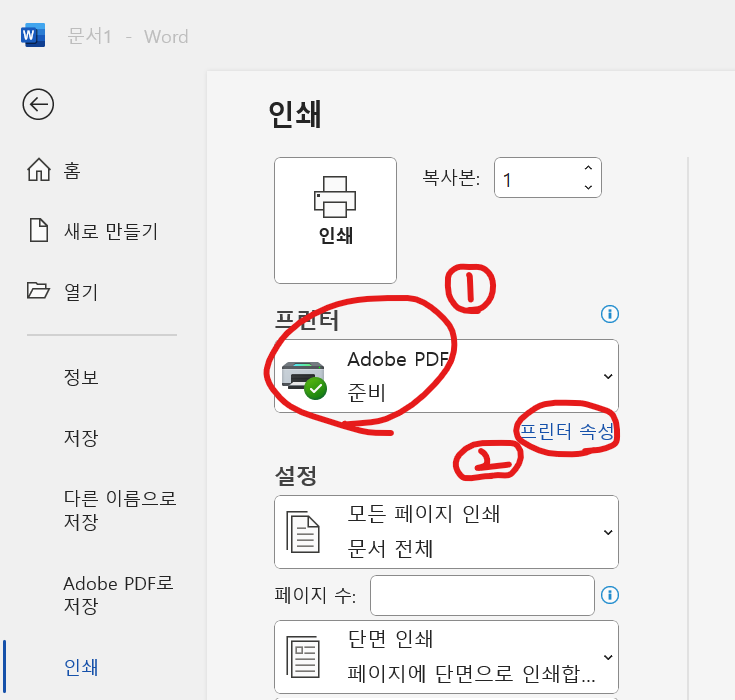Viewport: 735px width, 700px height.
Task: Click the 인쇄 page heading
Action: 295,114
